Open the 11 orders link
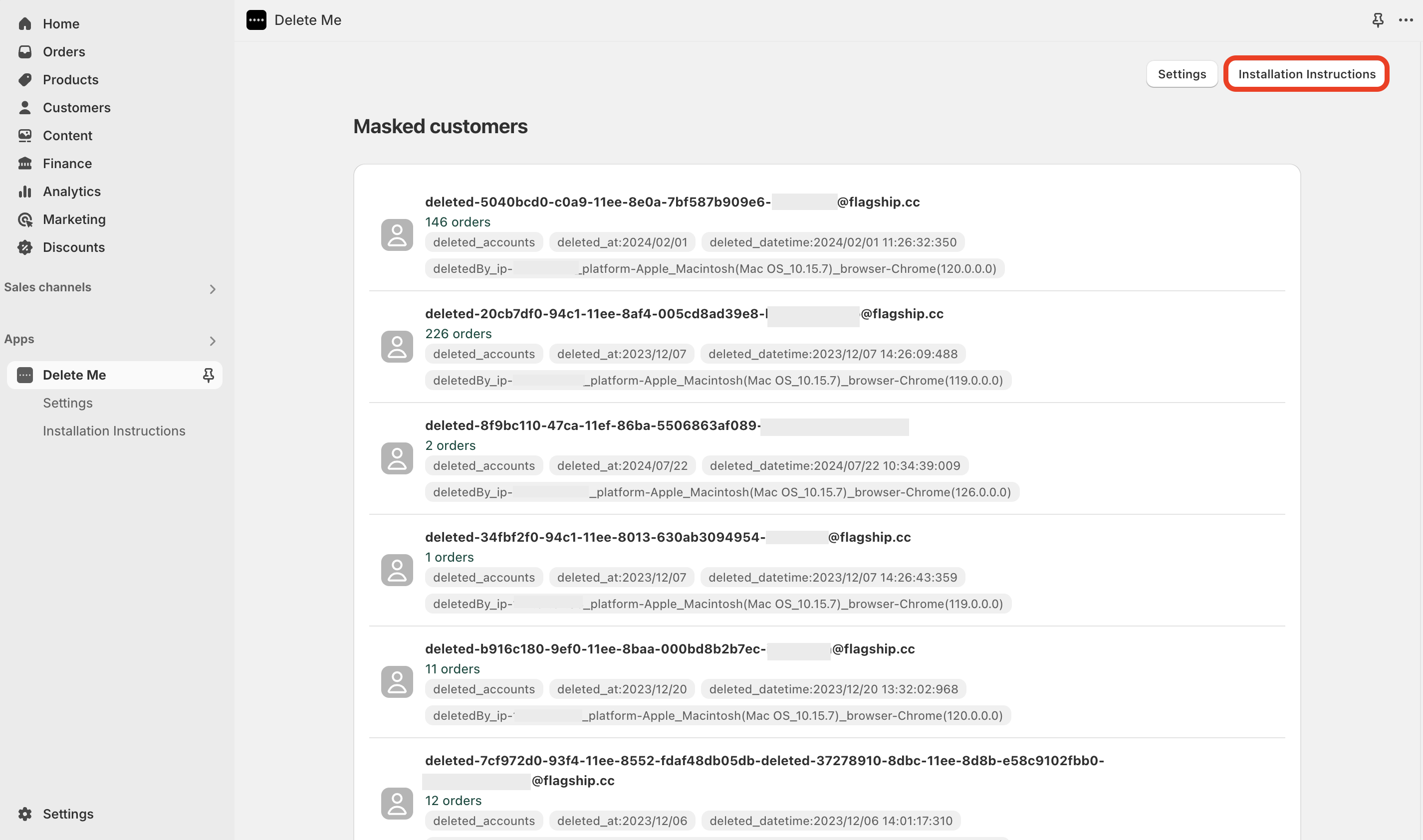Viewport: 1423px width, 840px height. pos(452,669)
